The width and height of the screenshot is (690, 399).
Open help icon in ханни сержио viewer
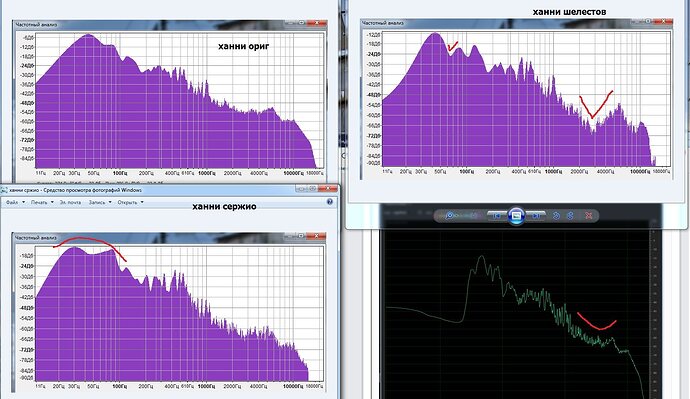coord(330,202)
